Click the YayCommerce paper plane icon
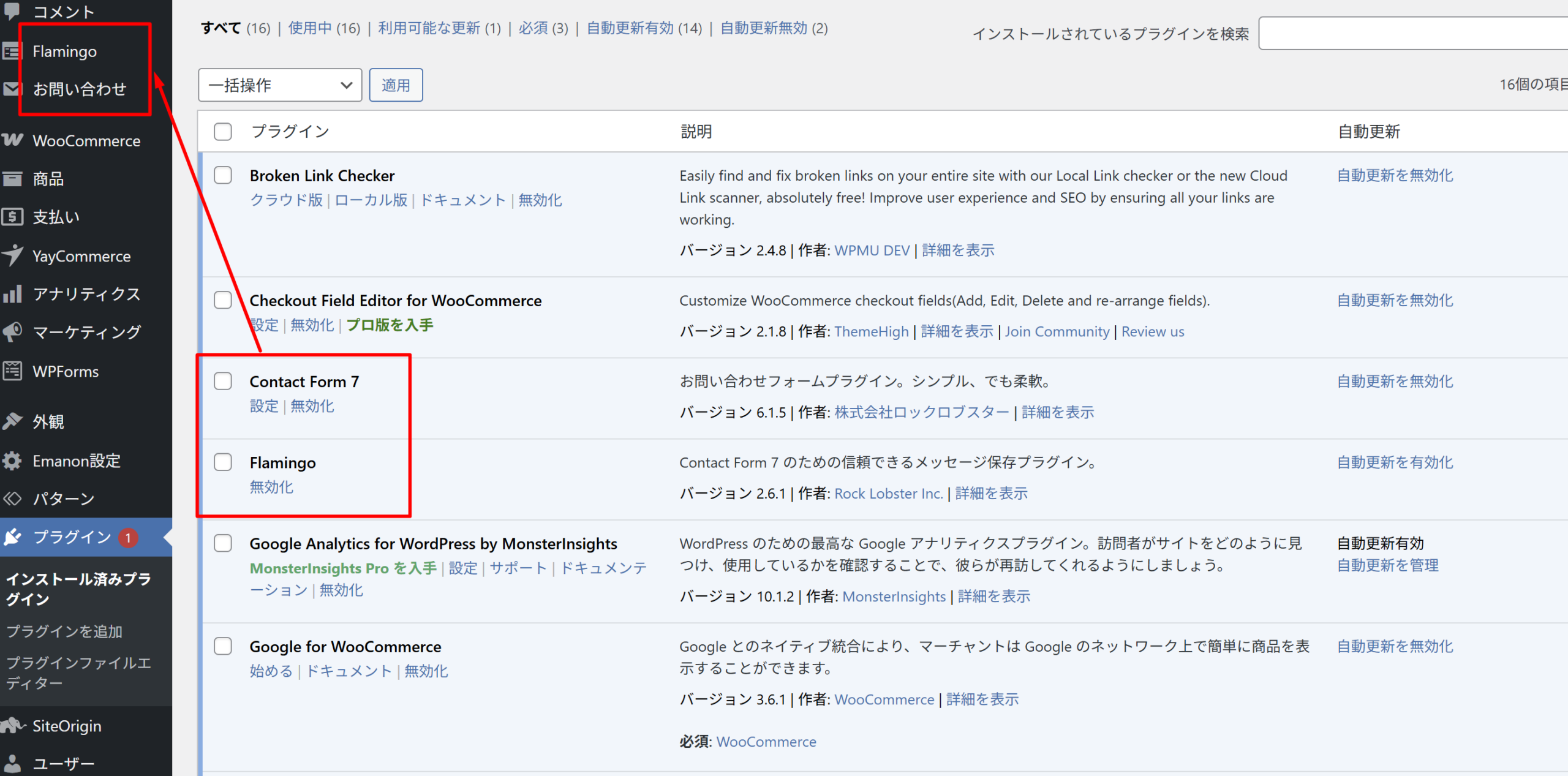The height and width of the screenshot is (776, 1568). coord(12,255)
